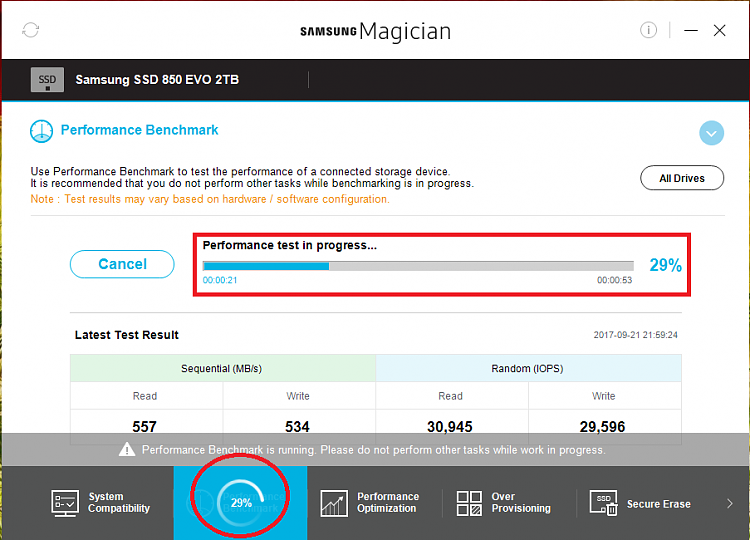This screenshot has width=750, height=540.
Task: Minimize the Samsung Magician window
Action: click(691, 31)
